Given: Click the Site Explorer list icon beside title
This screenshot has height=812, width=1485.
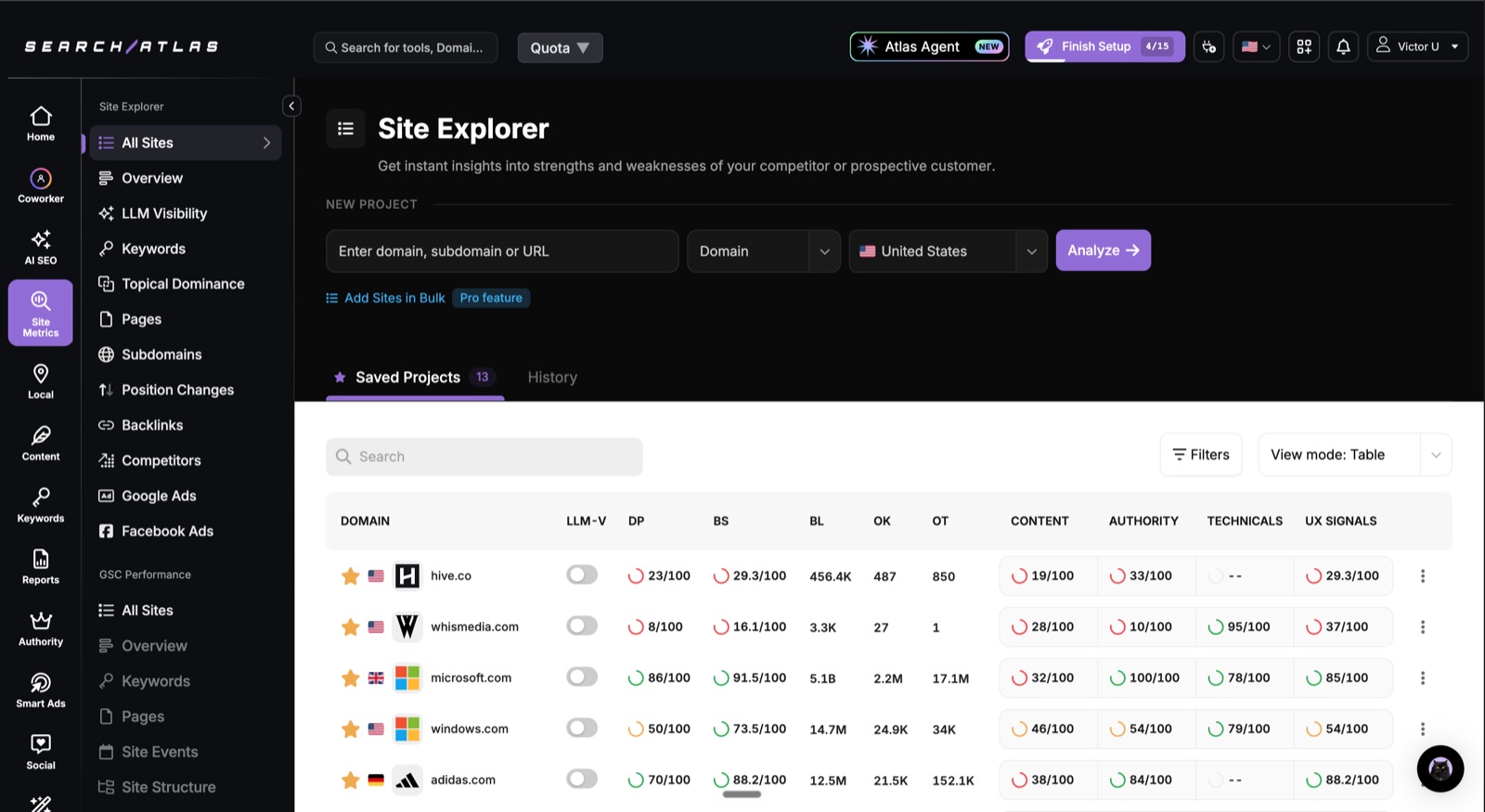Looking at the screenshot, I should (x=345, y=129).
